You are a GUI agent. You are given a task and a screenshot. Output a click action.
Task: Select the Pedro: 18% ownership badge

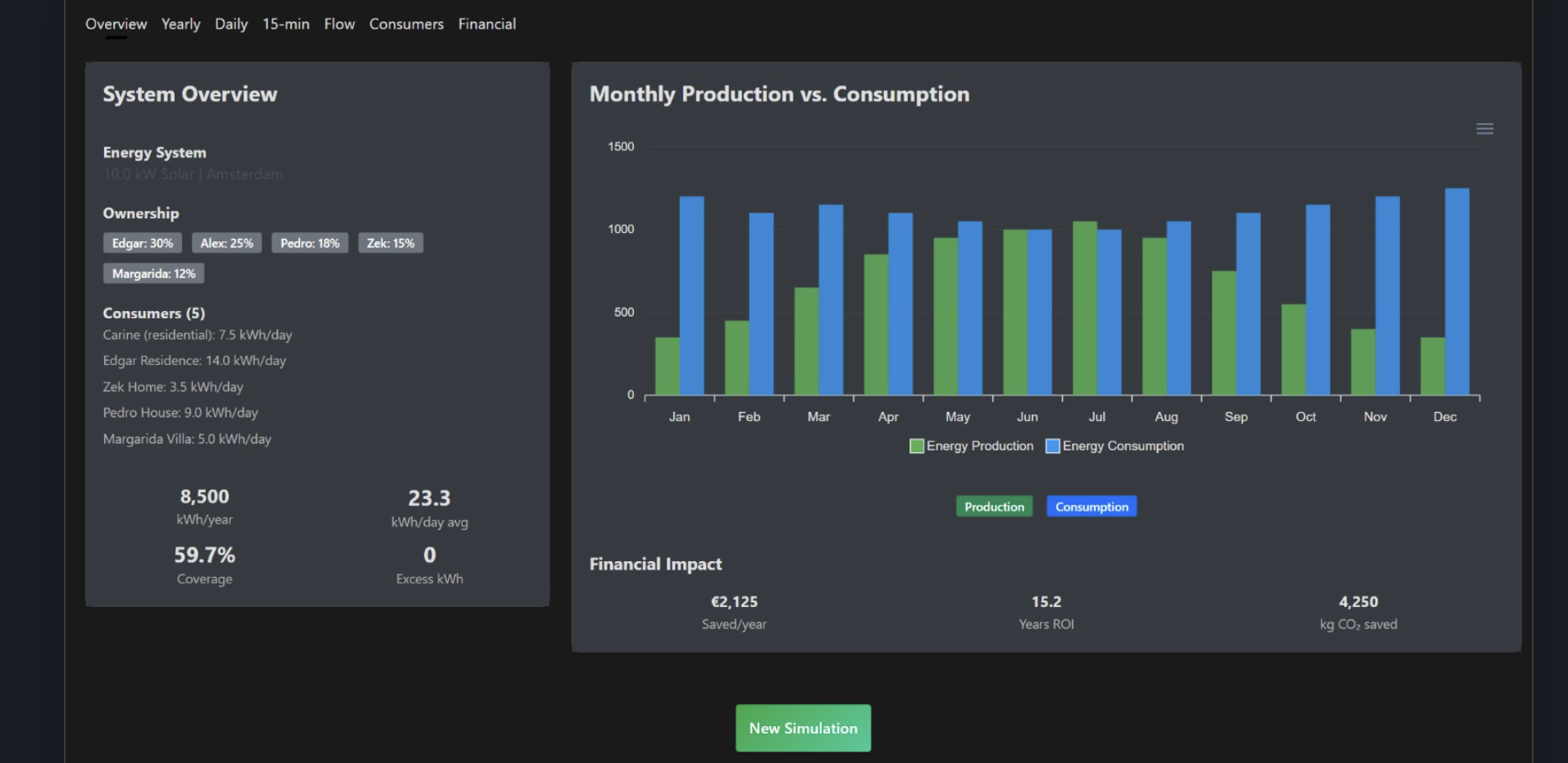310,243
